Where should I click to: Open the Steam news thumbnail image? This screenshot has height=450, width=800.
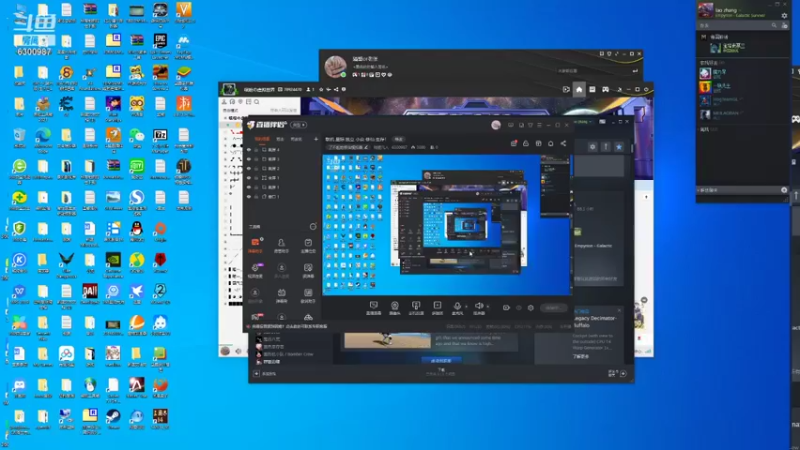[386, 341]
